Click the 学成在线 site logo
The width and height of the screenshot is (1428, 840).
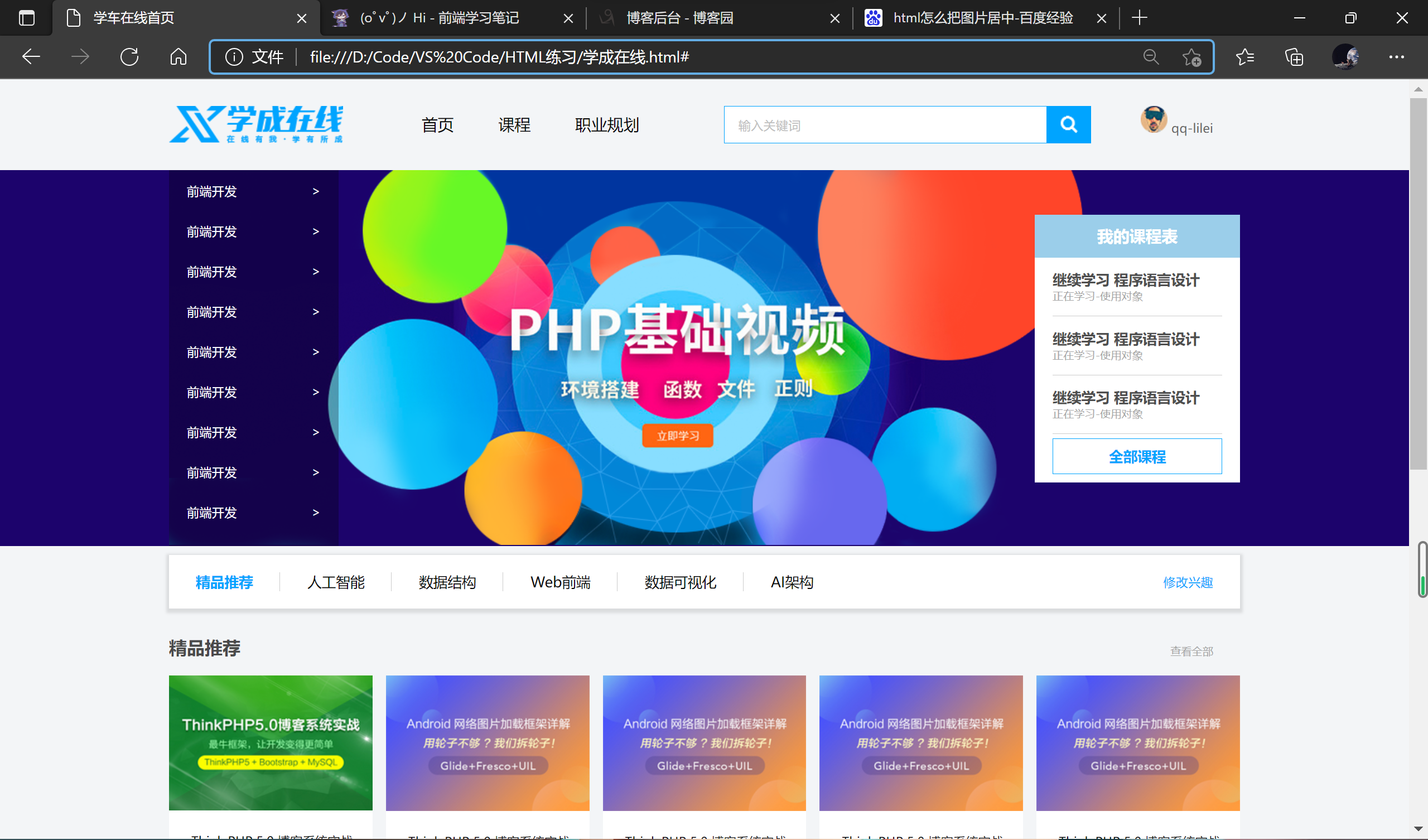[x=256, y=124]
